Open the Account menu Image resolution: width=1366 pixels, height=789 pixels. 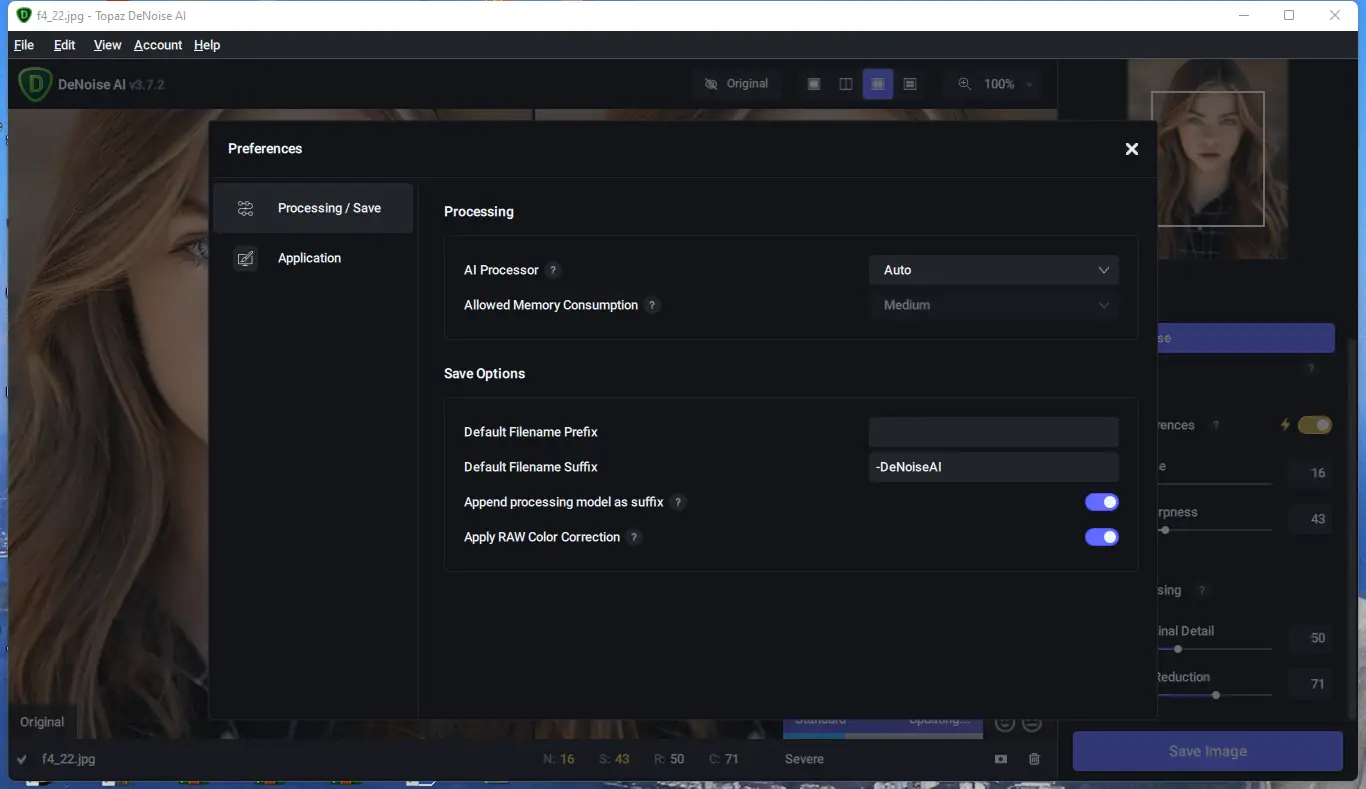[x=158, y=45]
